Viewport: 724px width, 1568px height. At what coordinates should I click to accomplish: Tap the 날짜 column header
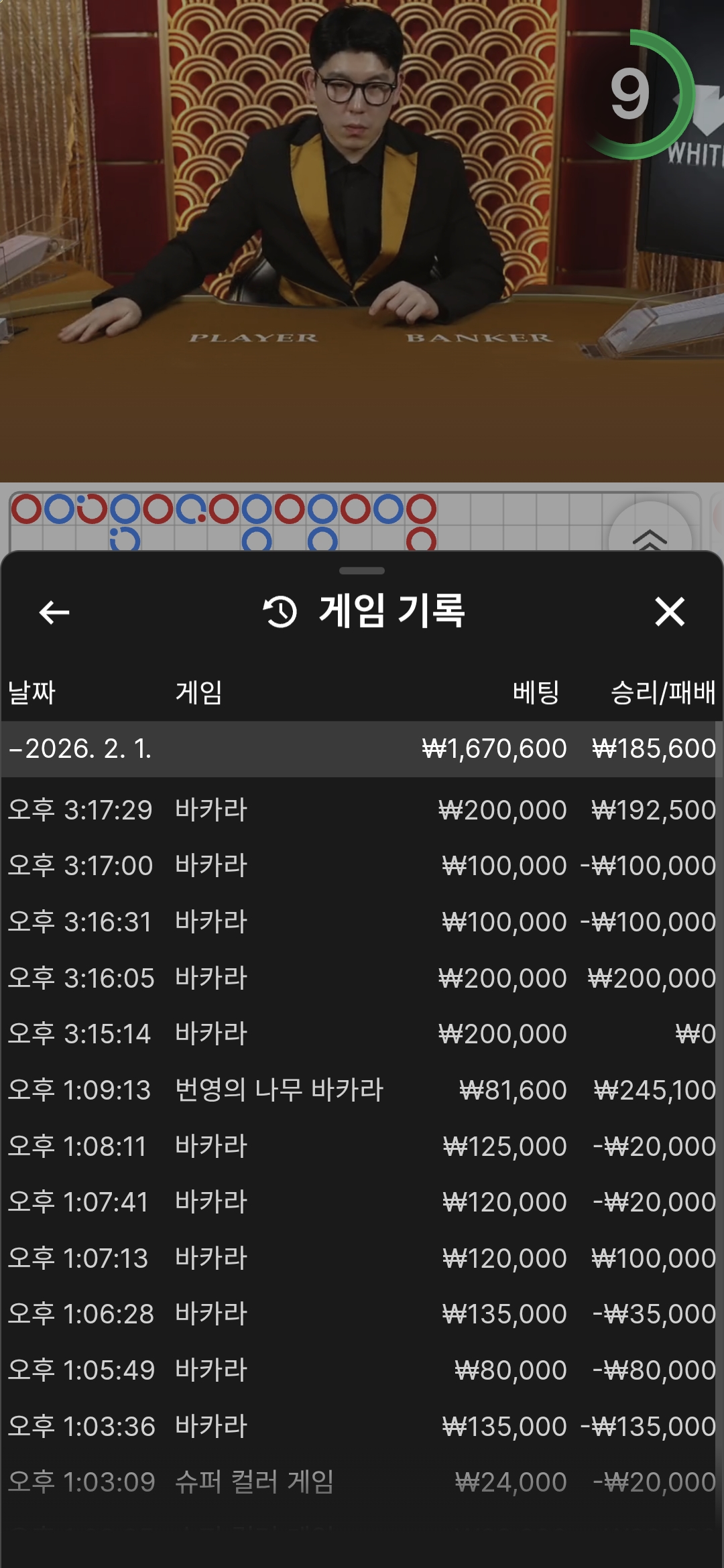(32, 692)
